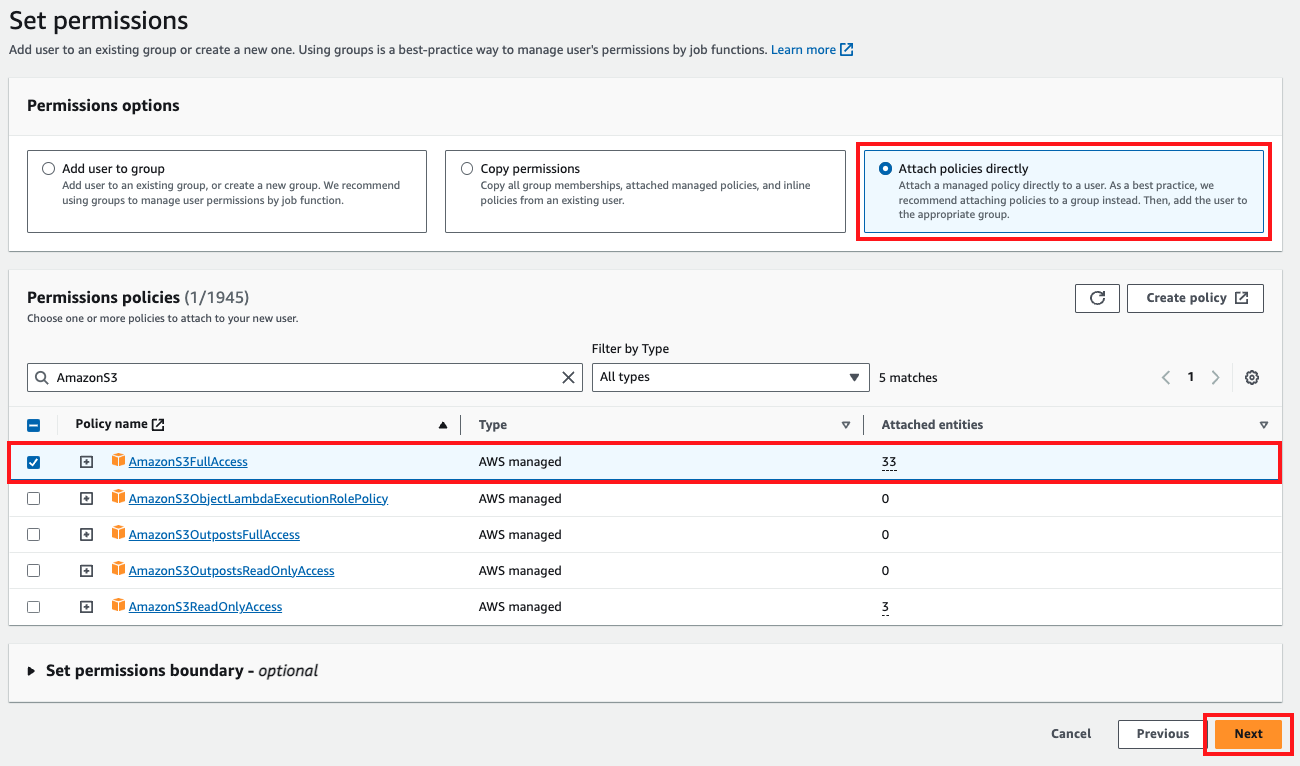Image resolution: width=1300 pixels, height=766 pixels.
Task: Clear the AmazonS3 search text with X
Action: (x=568, y=378)
